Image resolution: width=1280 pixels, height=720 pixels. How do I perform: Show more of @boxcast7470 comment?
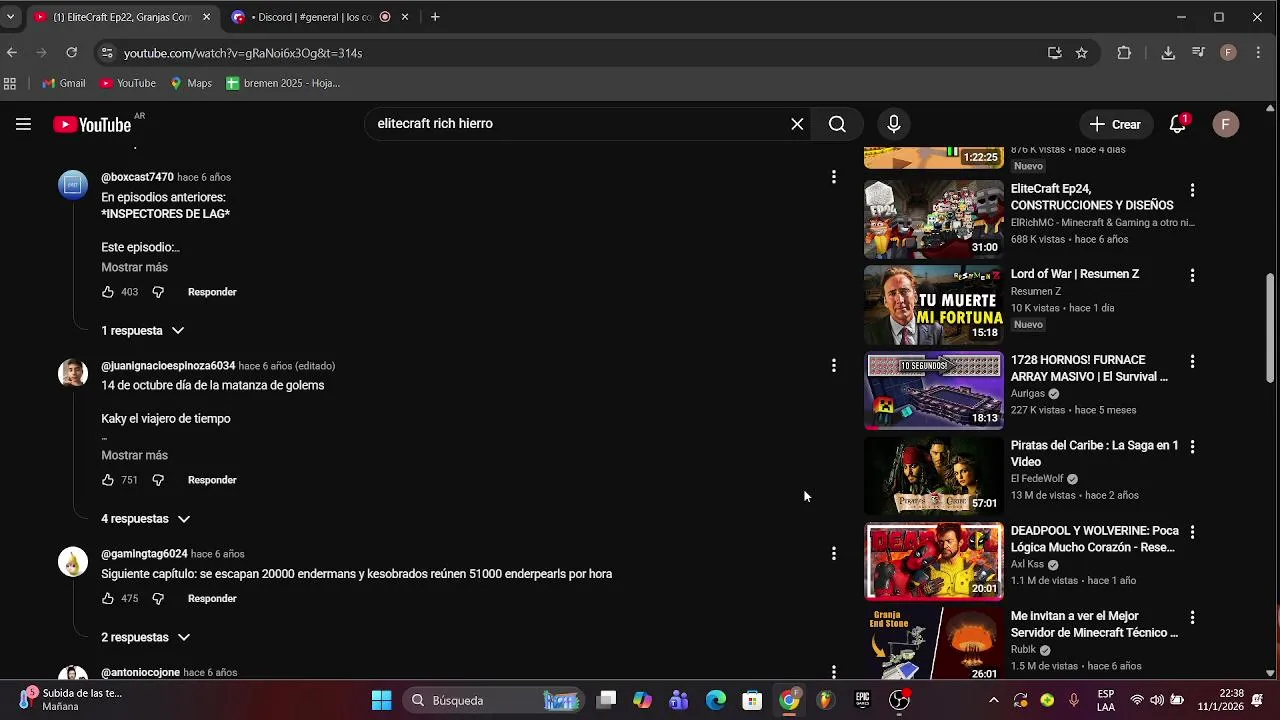(134, 267)
